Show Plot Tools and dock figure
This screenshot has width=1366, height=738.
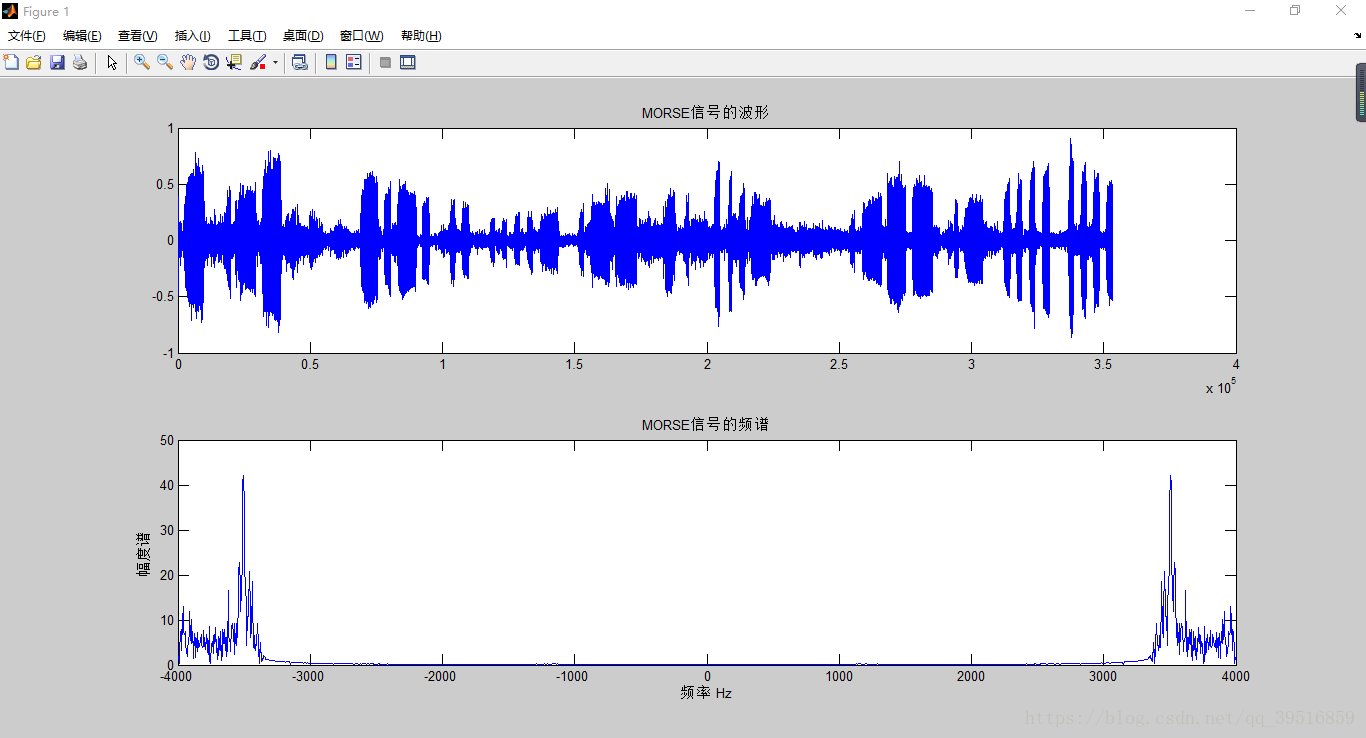click(x=408, y=62)
